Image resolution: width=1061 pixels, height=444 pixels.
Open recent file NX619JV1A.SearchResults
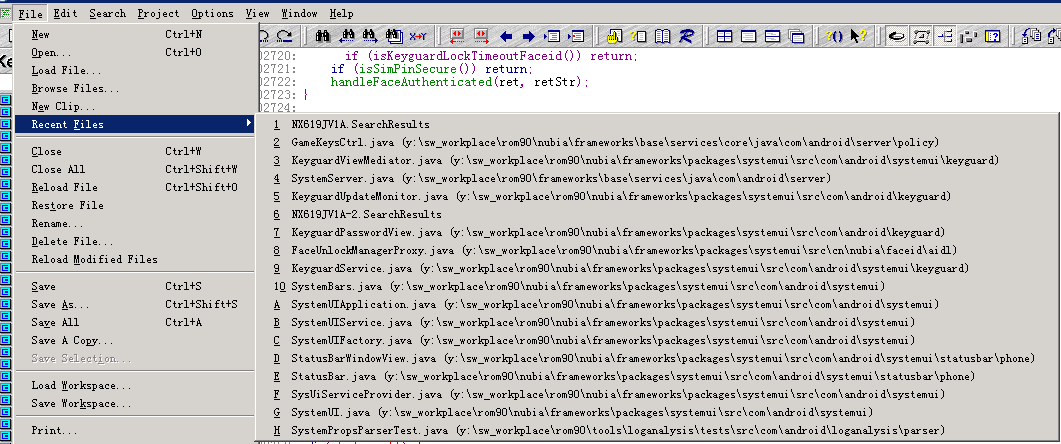point(658,125)
